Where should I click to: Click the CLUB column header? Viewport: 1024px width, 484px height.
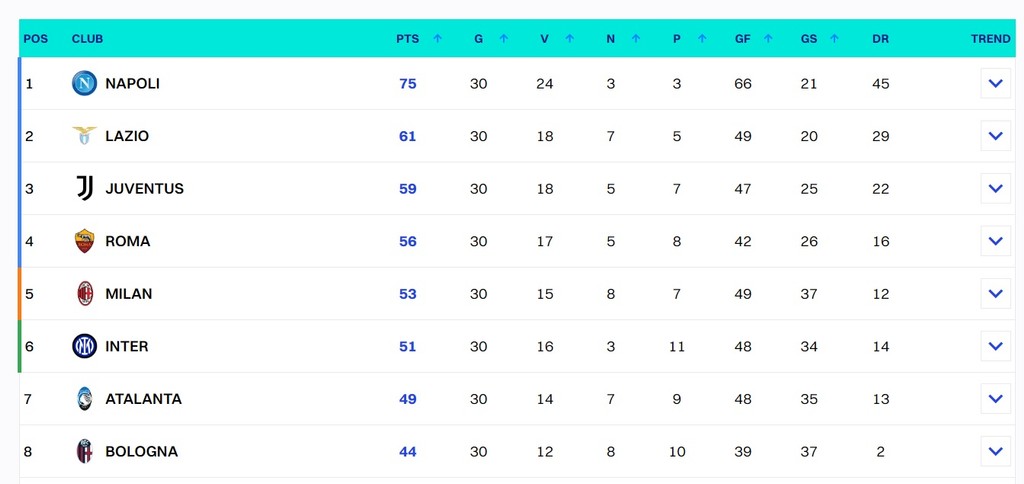(x=87, y=39)
